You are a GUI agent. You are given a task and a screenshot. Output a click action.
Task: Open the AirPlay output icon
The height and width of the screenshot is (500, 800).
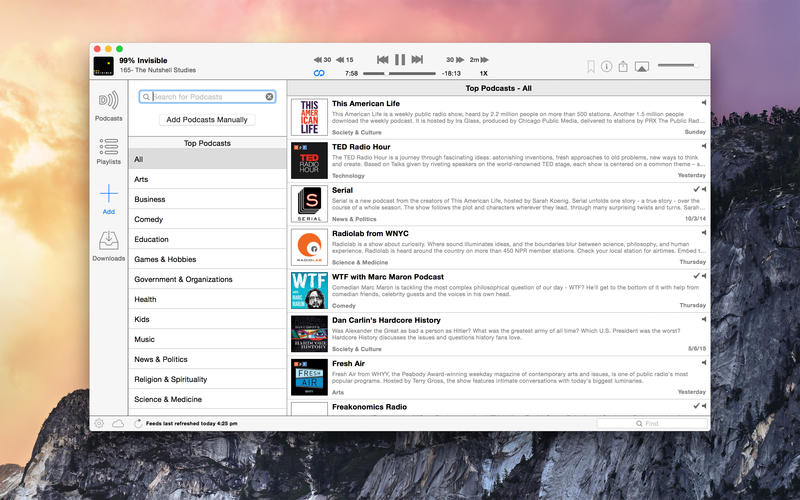click(642, 67)
